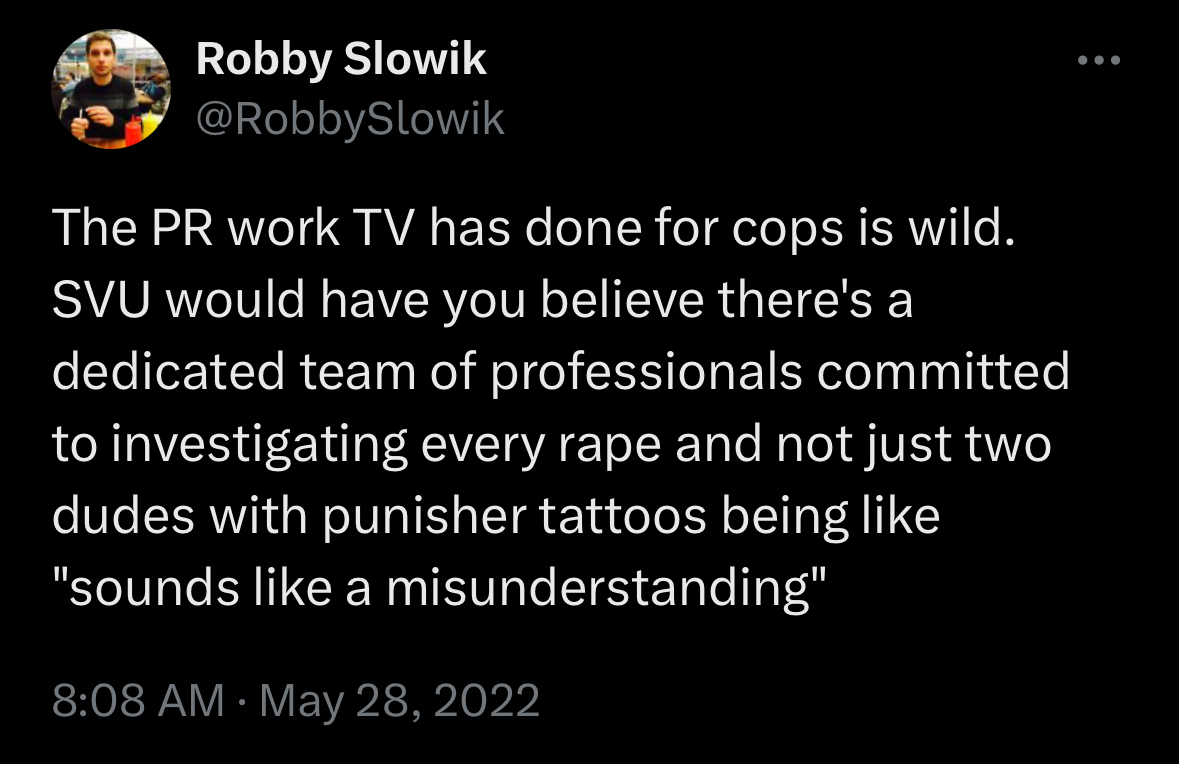The width and height of the screenshot is (1179, 764).
Task: Open the Robby Slowik display name link
Action: pyautogui.click(x=341, y=61)
